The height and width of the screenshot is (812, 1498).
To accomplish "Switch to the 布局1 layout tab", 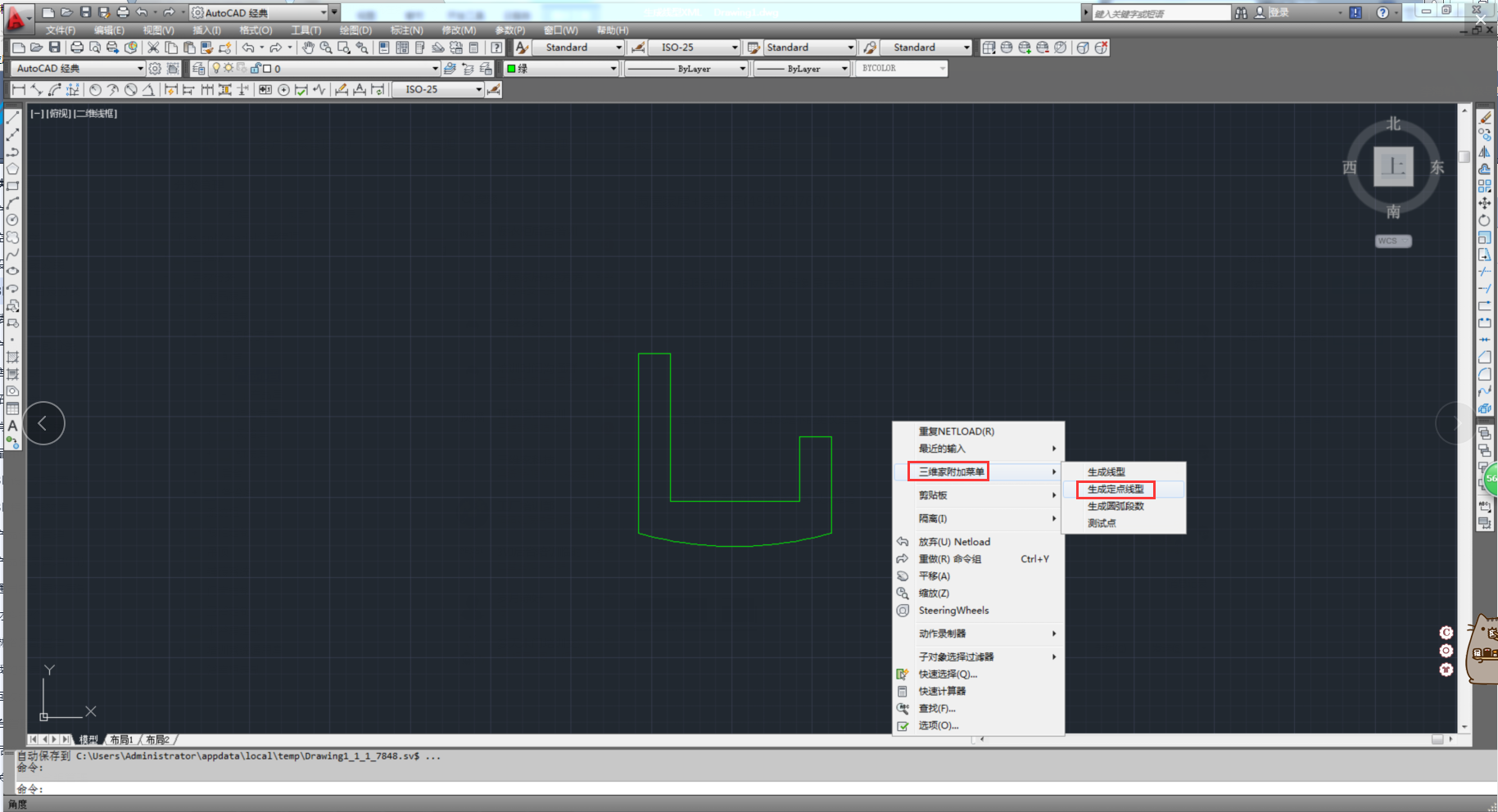I will click(x=121, y=740).
